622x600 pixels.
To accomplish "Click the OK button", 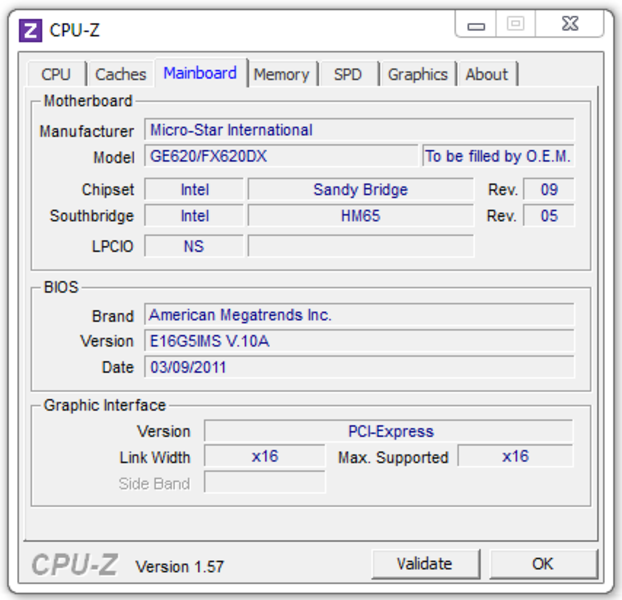I will (543, 564).
